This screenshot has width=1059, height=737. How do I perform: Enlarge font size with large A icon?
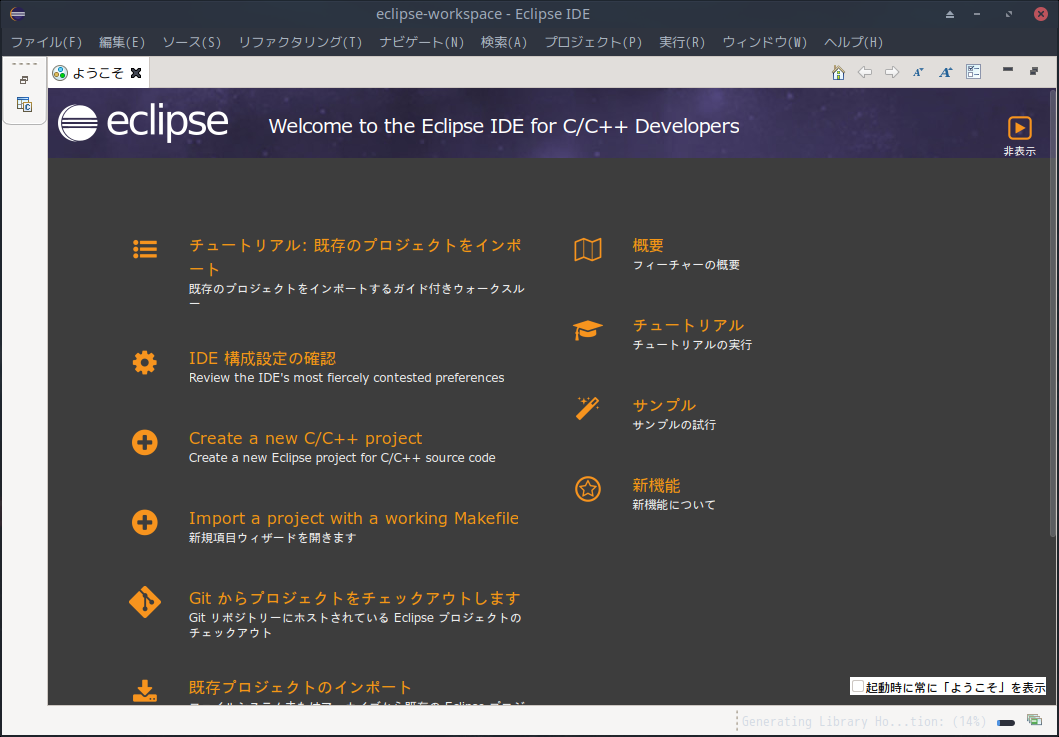click(x=946, y=72)
